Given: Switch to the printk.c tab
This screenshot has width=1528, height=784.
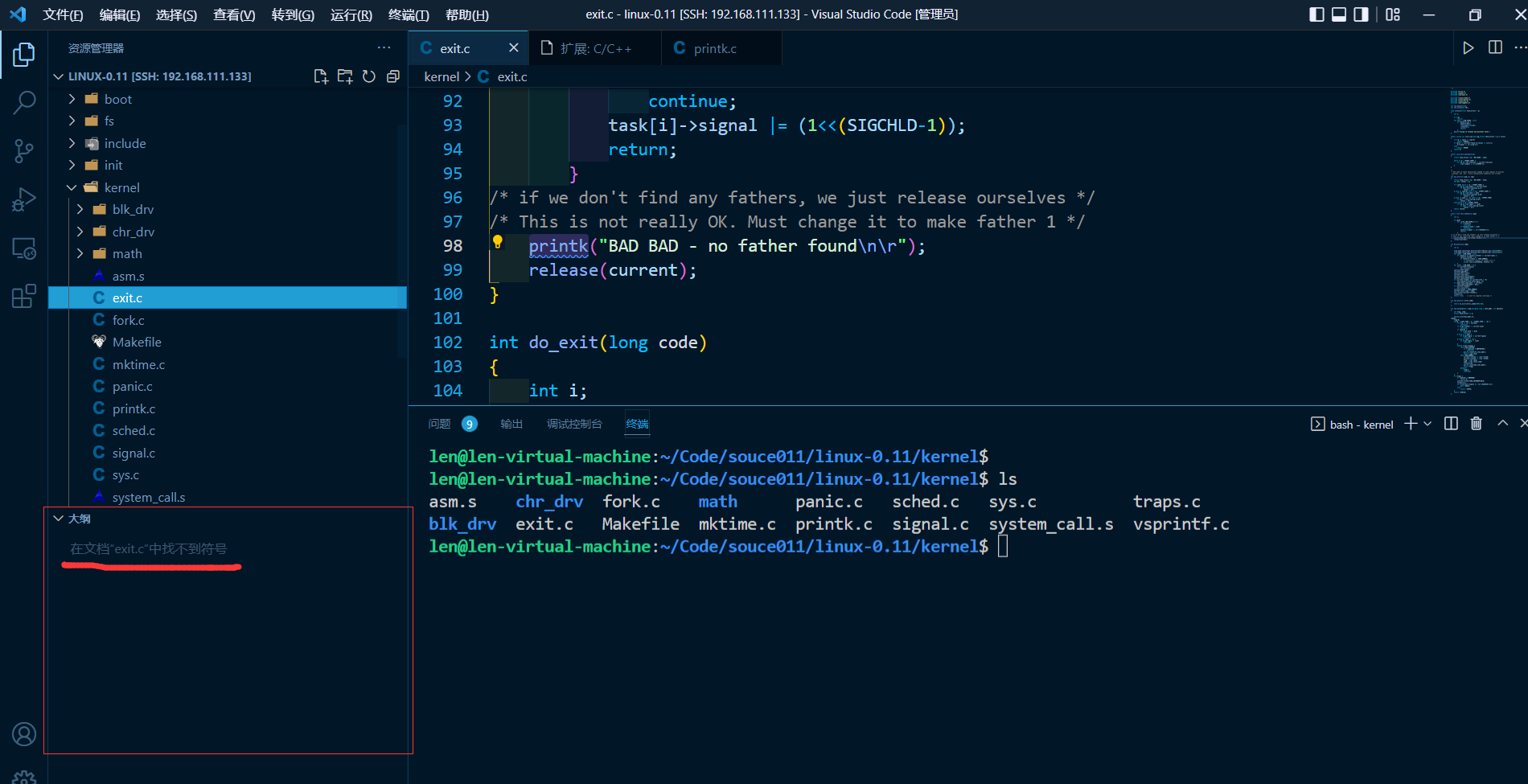Looking at the screenshot, I should coord(714,48).
